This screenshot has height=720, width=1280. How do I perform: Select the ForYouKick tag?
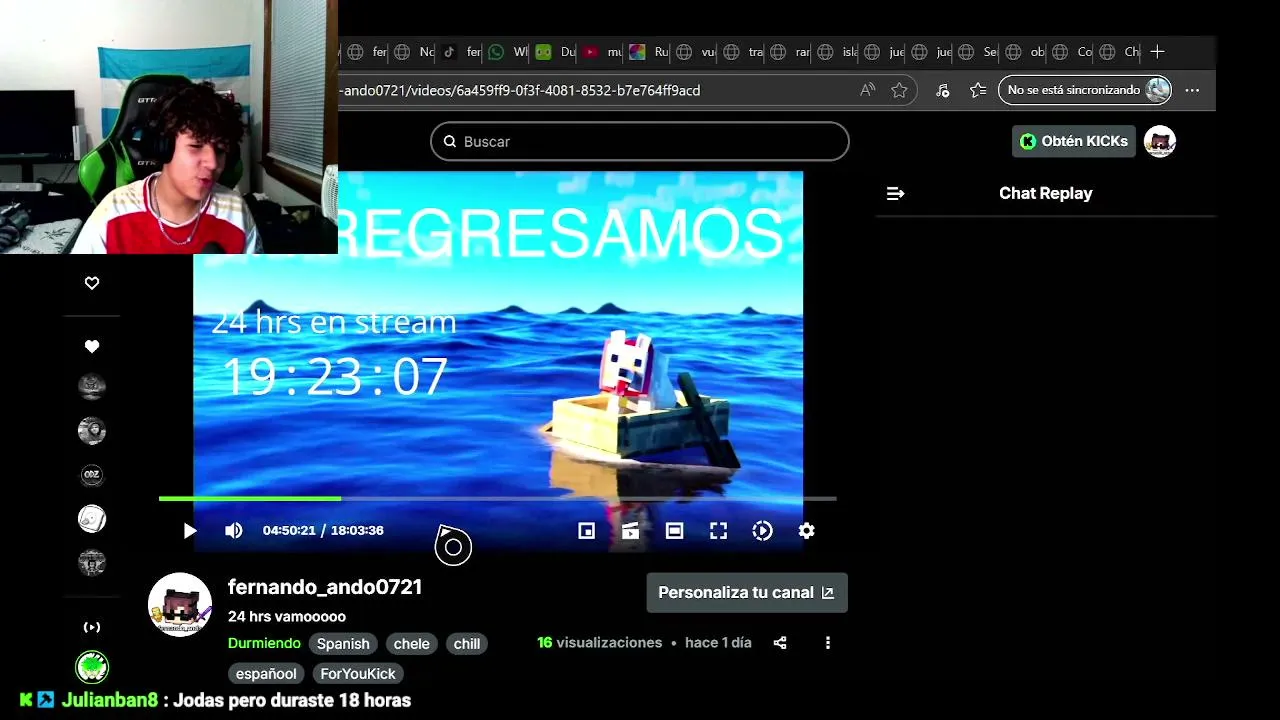click(358, 674)
